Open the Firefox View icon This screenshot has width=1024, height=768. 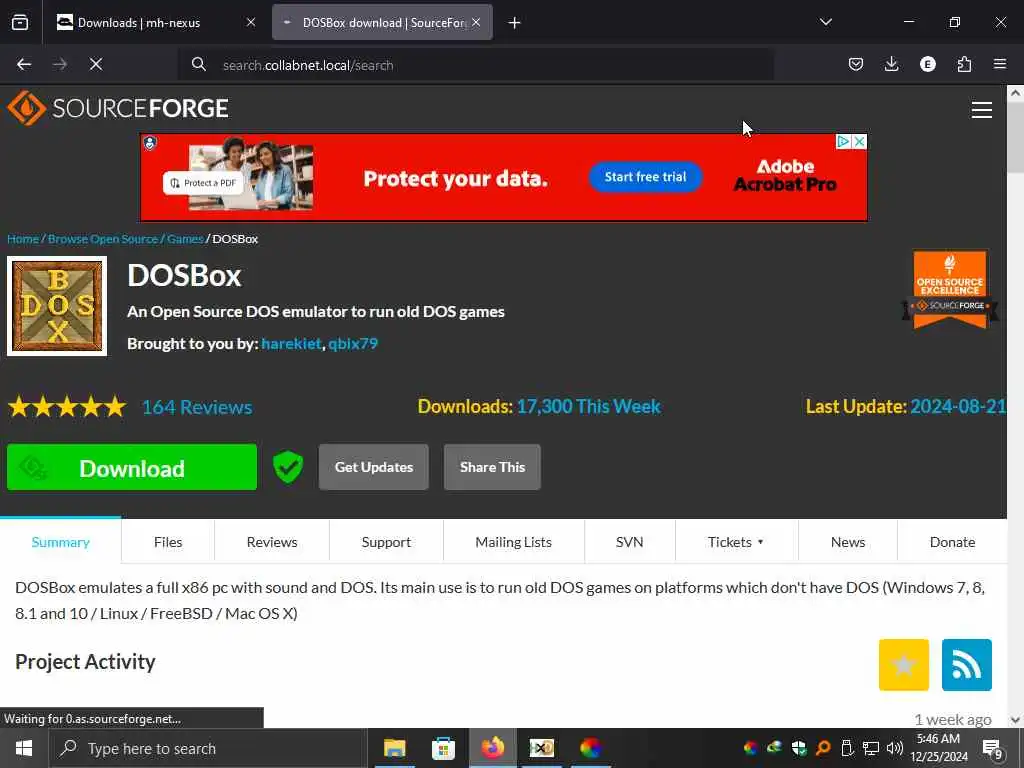(x=20, y=22)
